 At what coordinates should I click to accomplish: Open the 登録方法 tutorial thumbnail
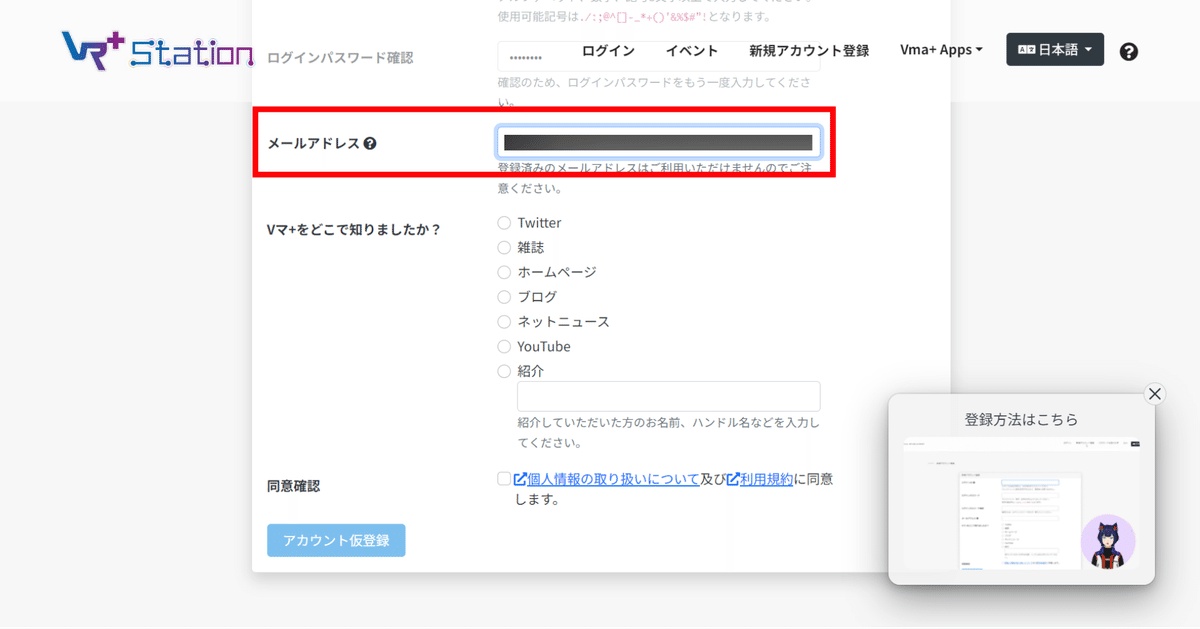coord(1020,504)
